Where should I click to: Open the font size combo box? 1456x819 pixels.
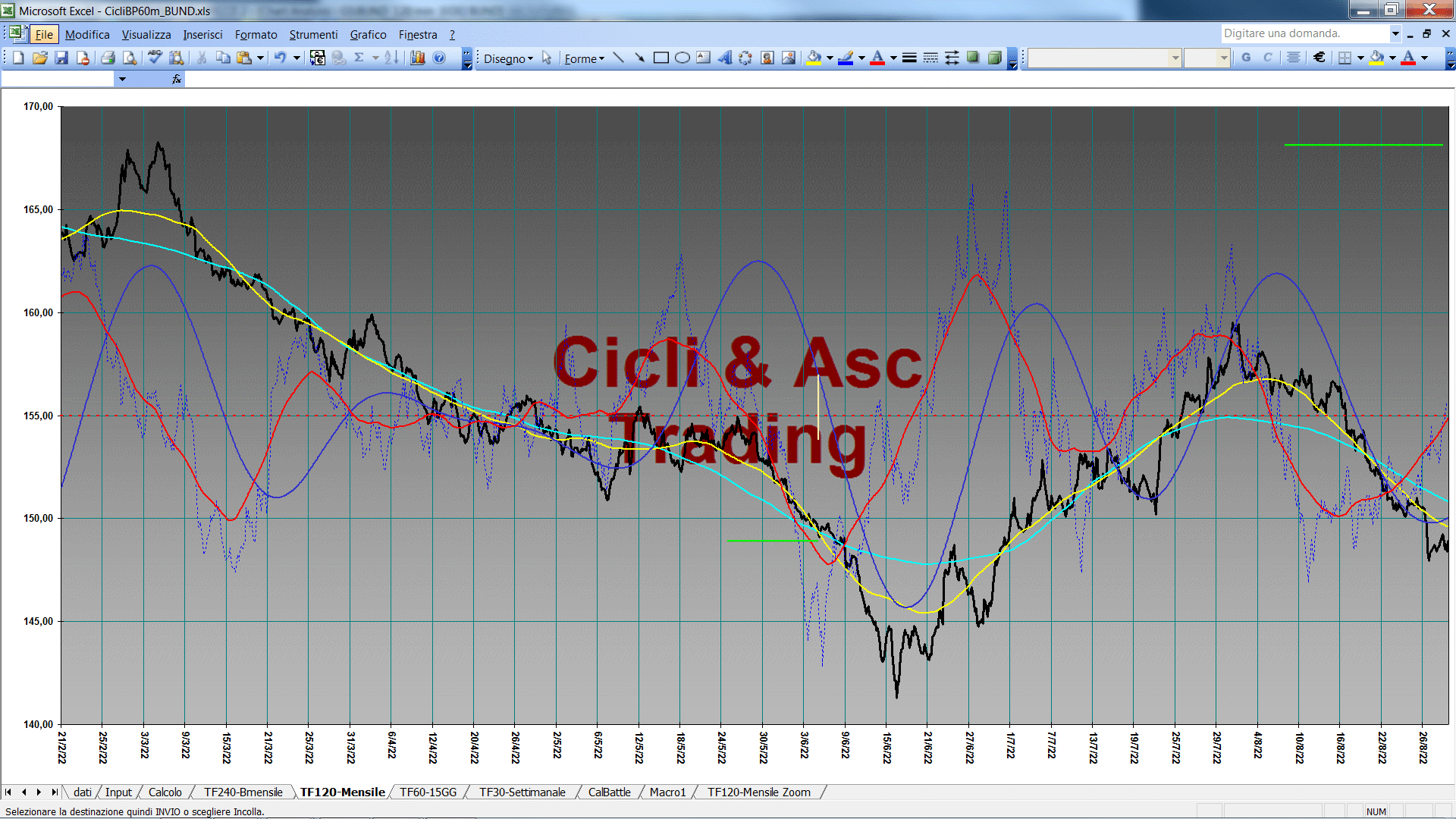point(1207,58)
